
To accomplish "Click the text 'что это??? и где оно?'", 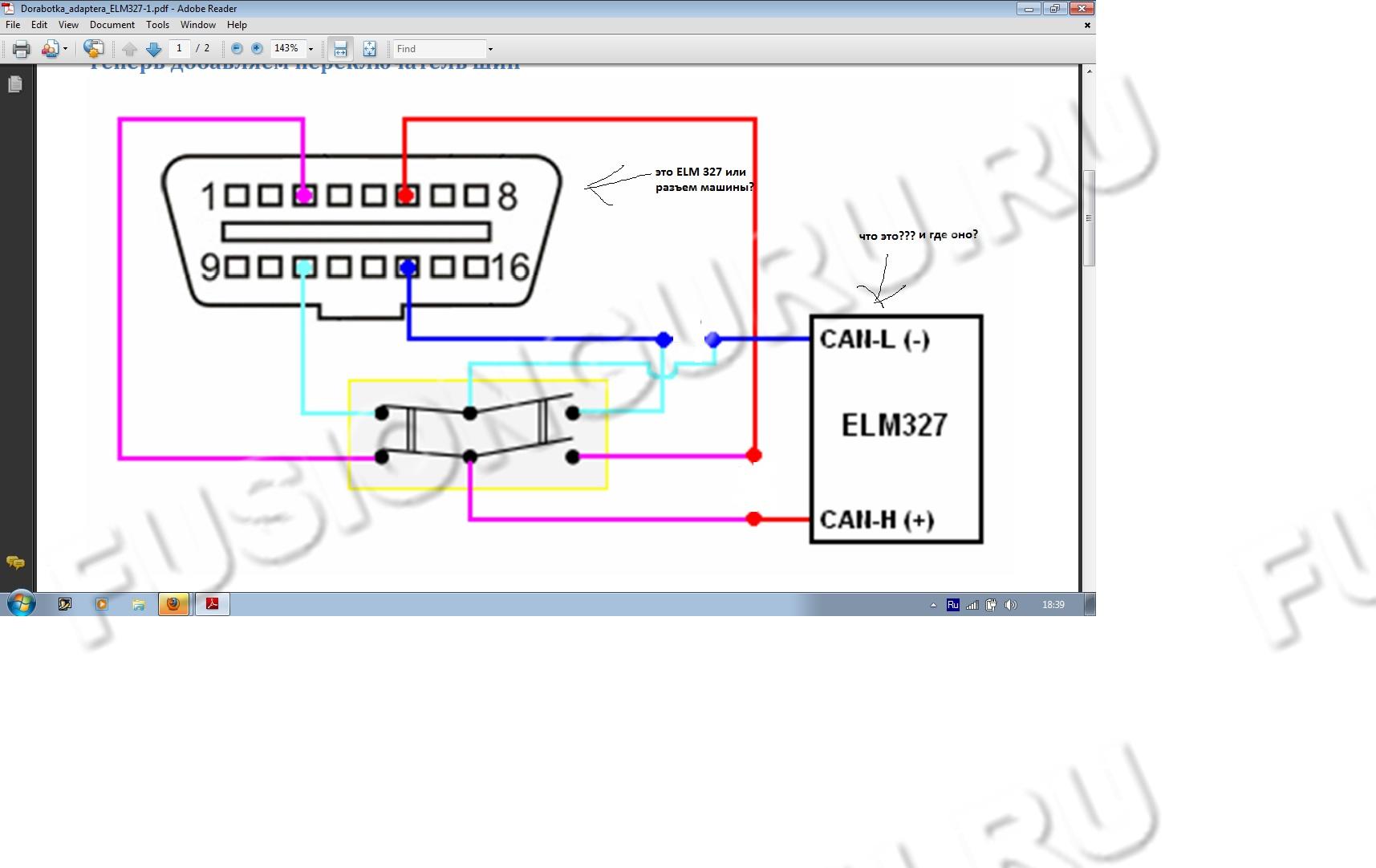I will click(x=919, y=236).
